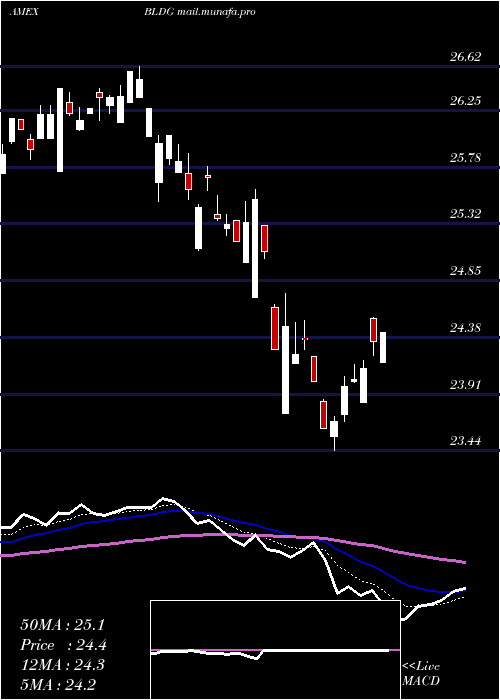Select the 26.25 price level label
Image resolution: width=500 pixels, height=700 pixels.
click(x=465, y=101)
